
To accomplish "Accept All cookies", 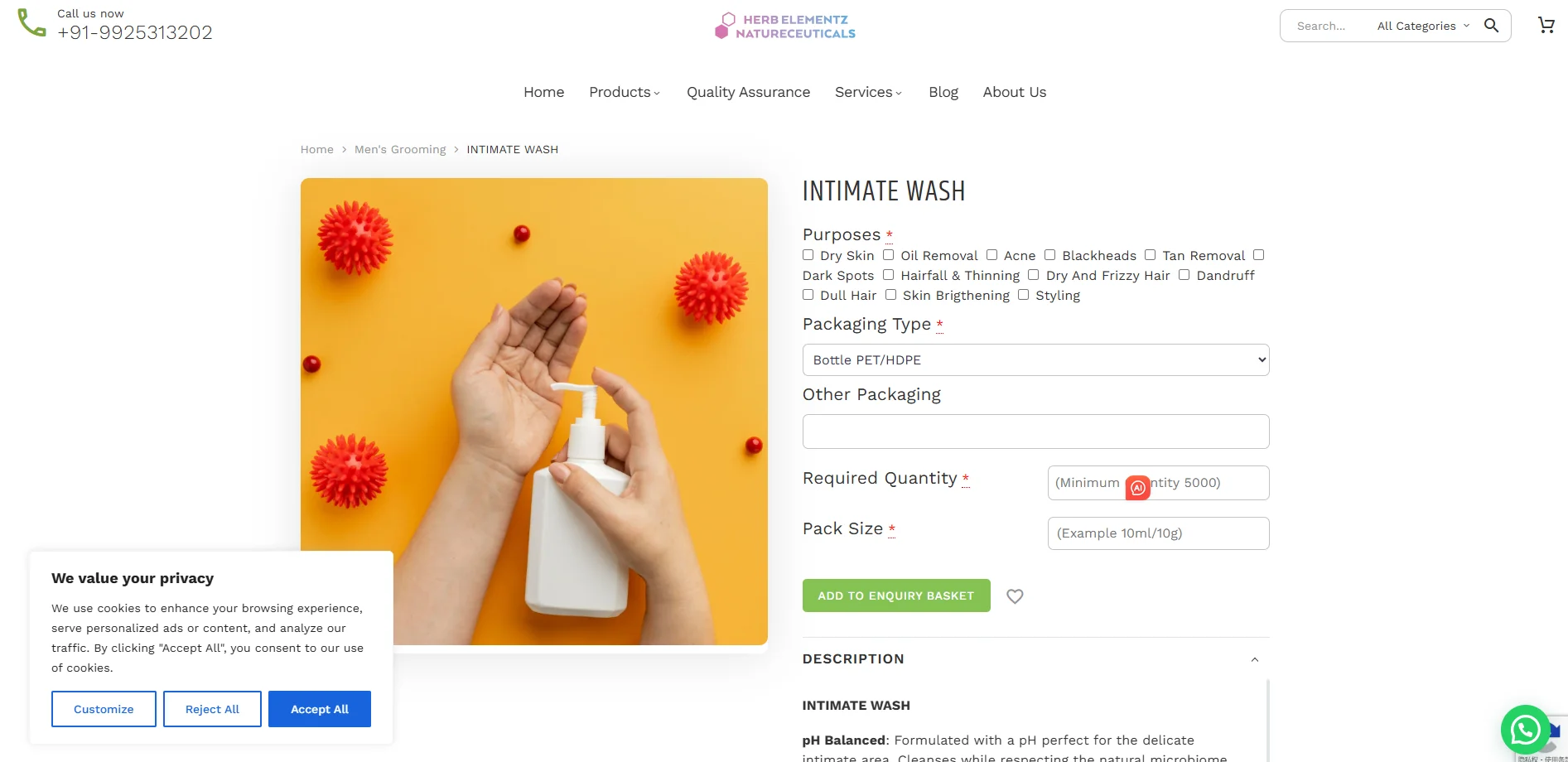I will [x=319, y=709].
